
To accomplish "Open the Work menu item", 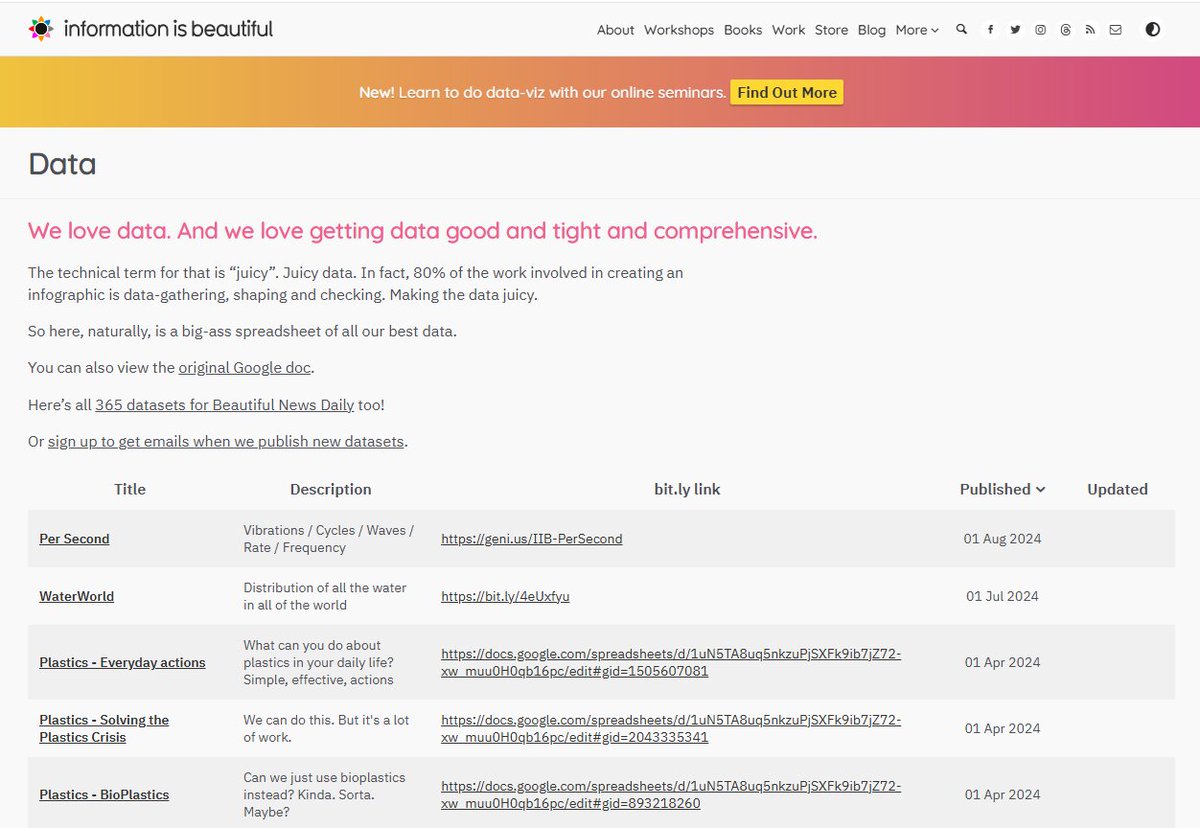I will tap(788, 30).
